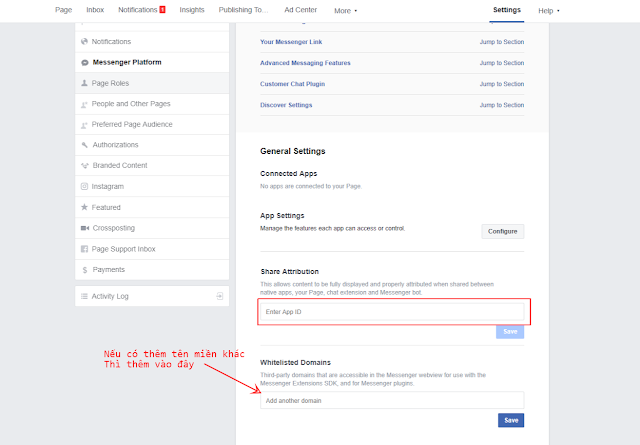Select Featured in settings sidebar
Screen dimensions: 640x445
pyautogui.click(x=152, y=207)
